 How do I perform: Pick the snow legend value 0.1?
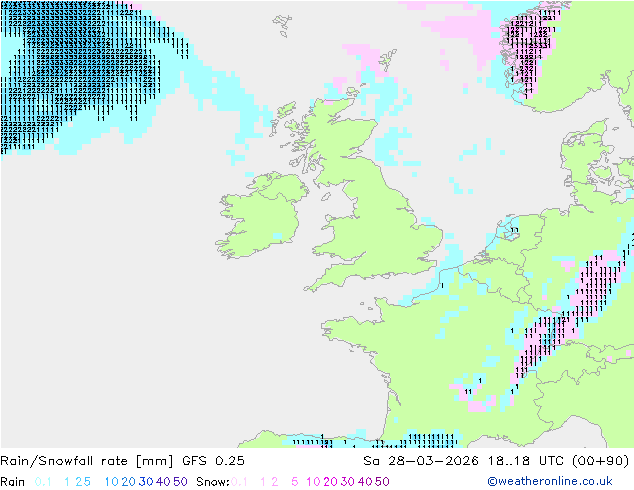pos(239,482)
